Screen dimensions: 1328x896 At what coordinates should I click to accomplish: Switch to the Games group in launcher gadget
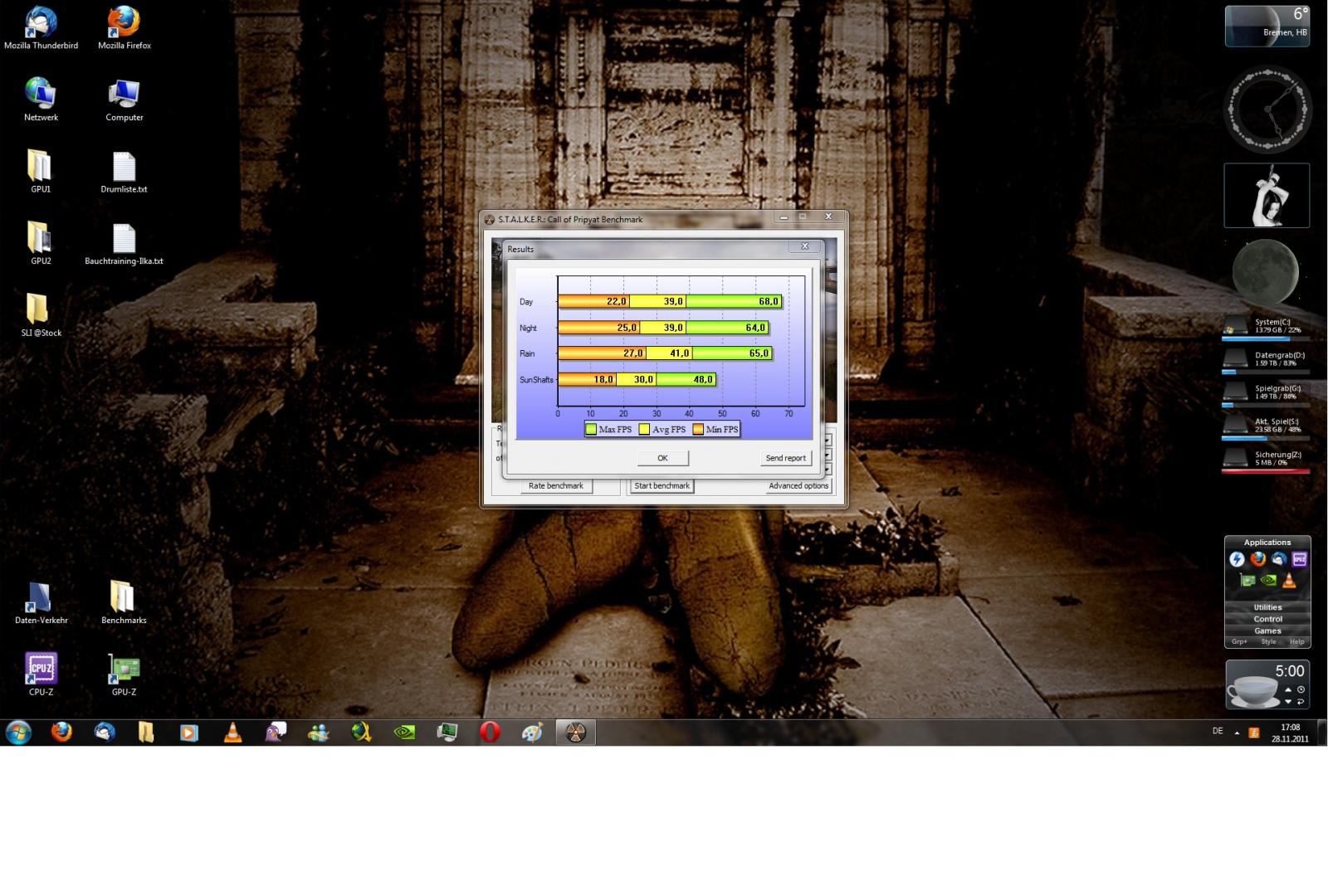coord(1267,631)
